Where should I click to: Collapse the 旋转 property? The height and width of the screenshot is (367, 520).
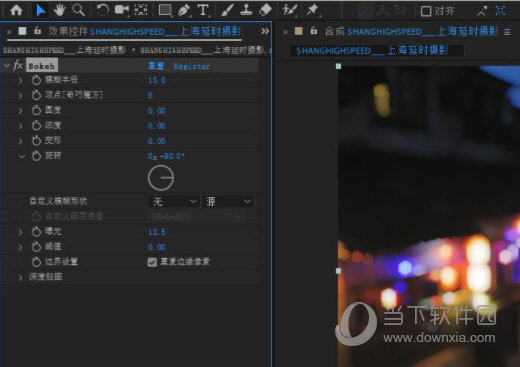[x=22, y=156]
